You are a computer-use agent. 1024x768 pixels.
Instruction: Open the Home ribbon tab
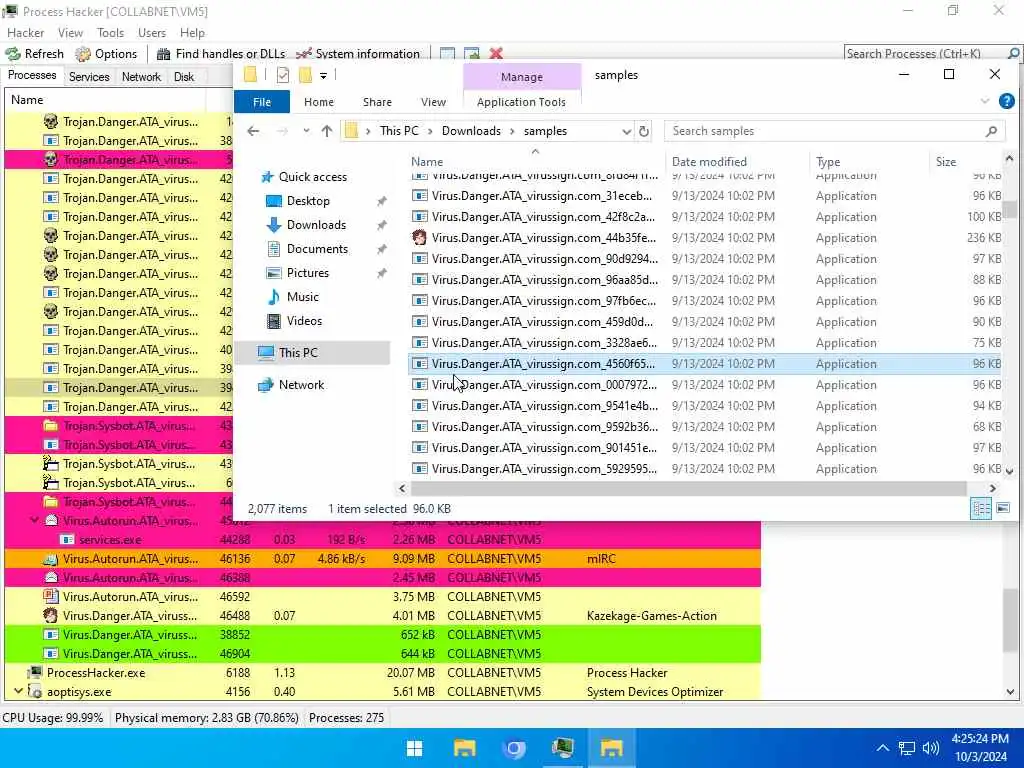point(319,102)
